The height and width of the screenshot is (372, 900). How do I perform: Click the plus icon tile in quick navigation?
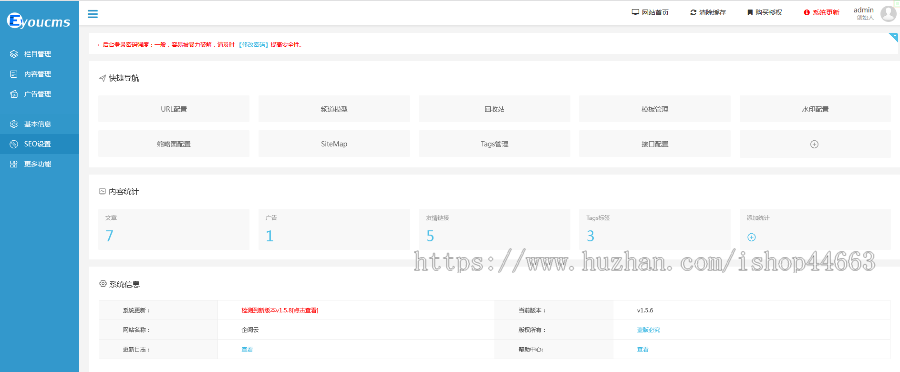814,144
